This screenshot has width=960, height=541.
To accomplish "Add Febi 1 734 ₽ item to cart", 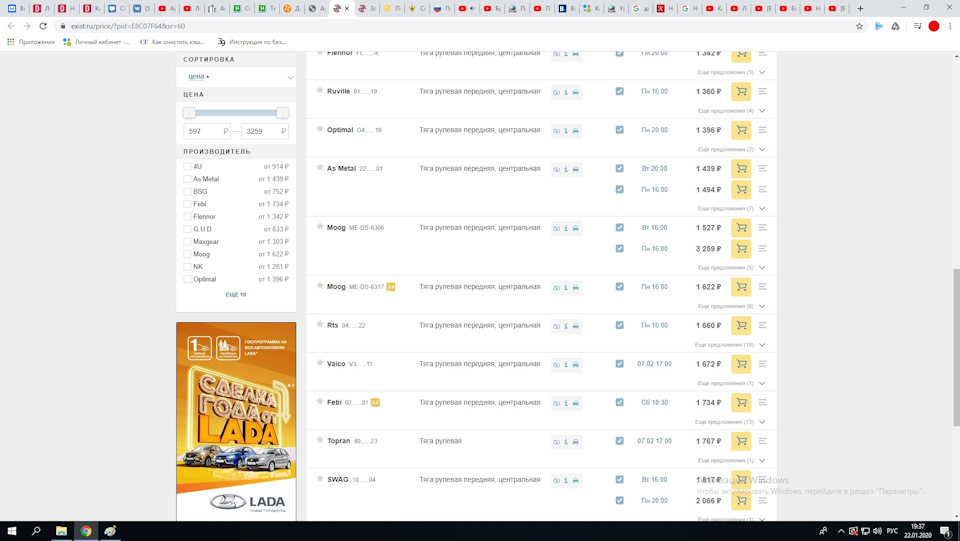I will pyautogui.click(x=741, y=403).
